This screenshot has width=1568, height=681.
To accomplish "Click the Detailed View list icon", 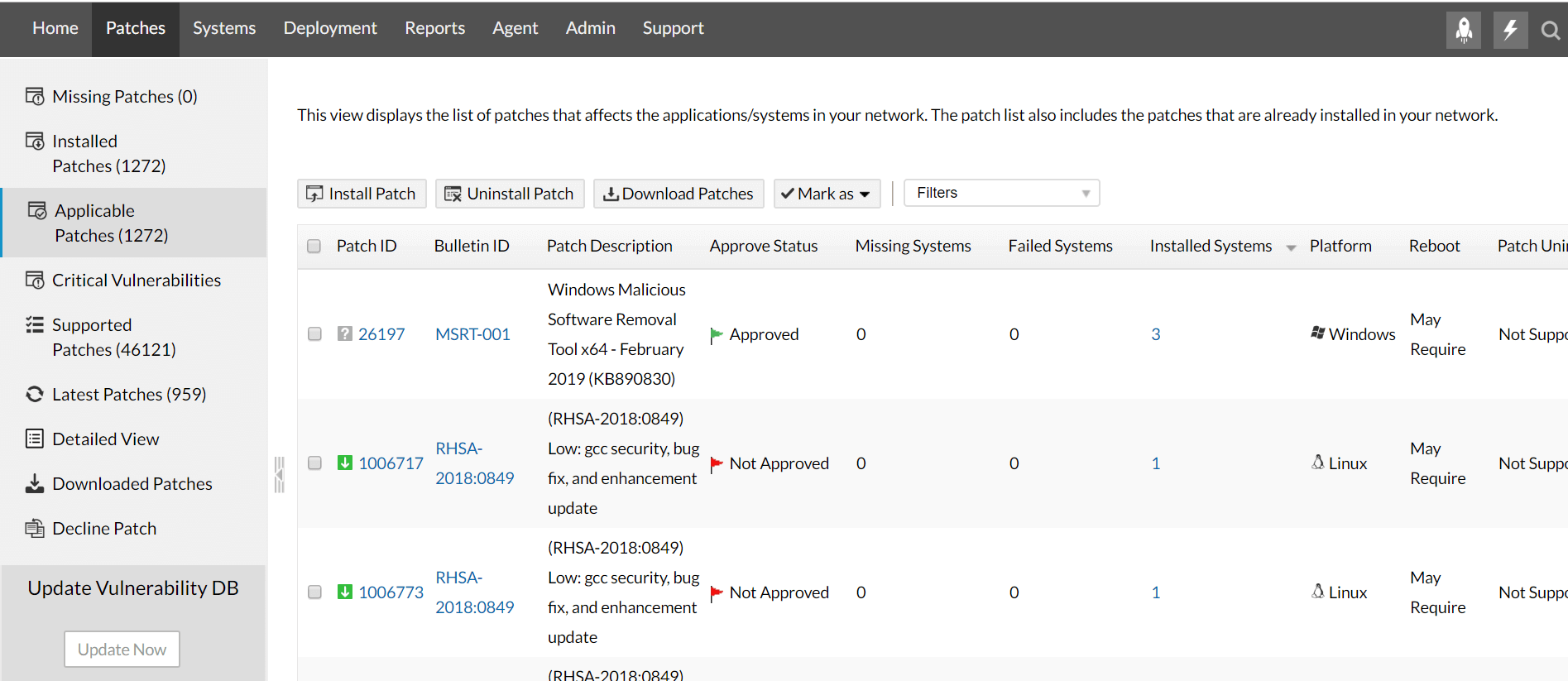I will [35, 439].
